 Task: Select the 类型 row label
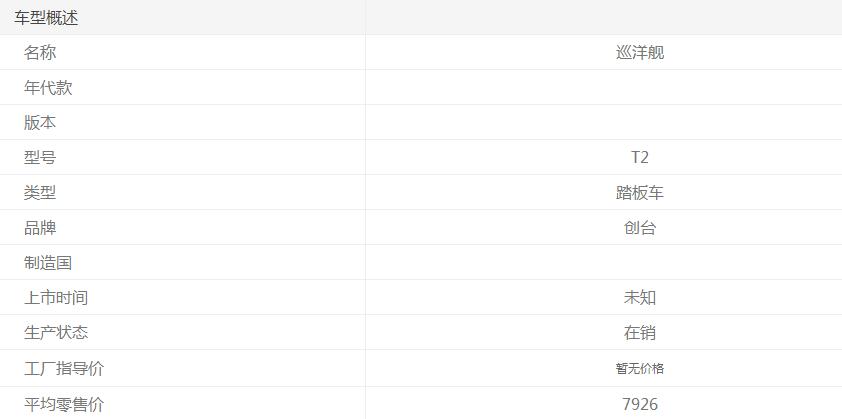pyautogui.click(x=40, y=193)
